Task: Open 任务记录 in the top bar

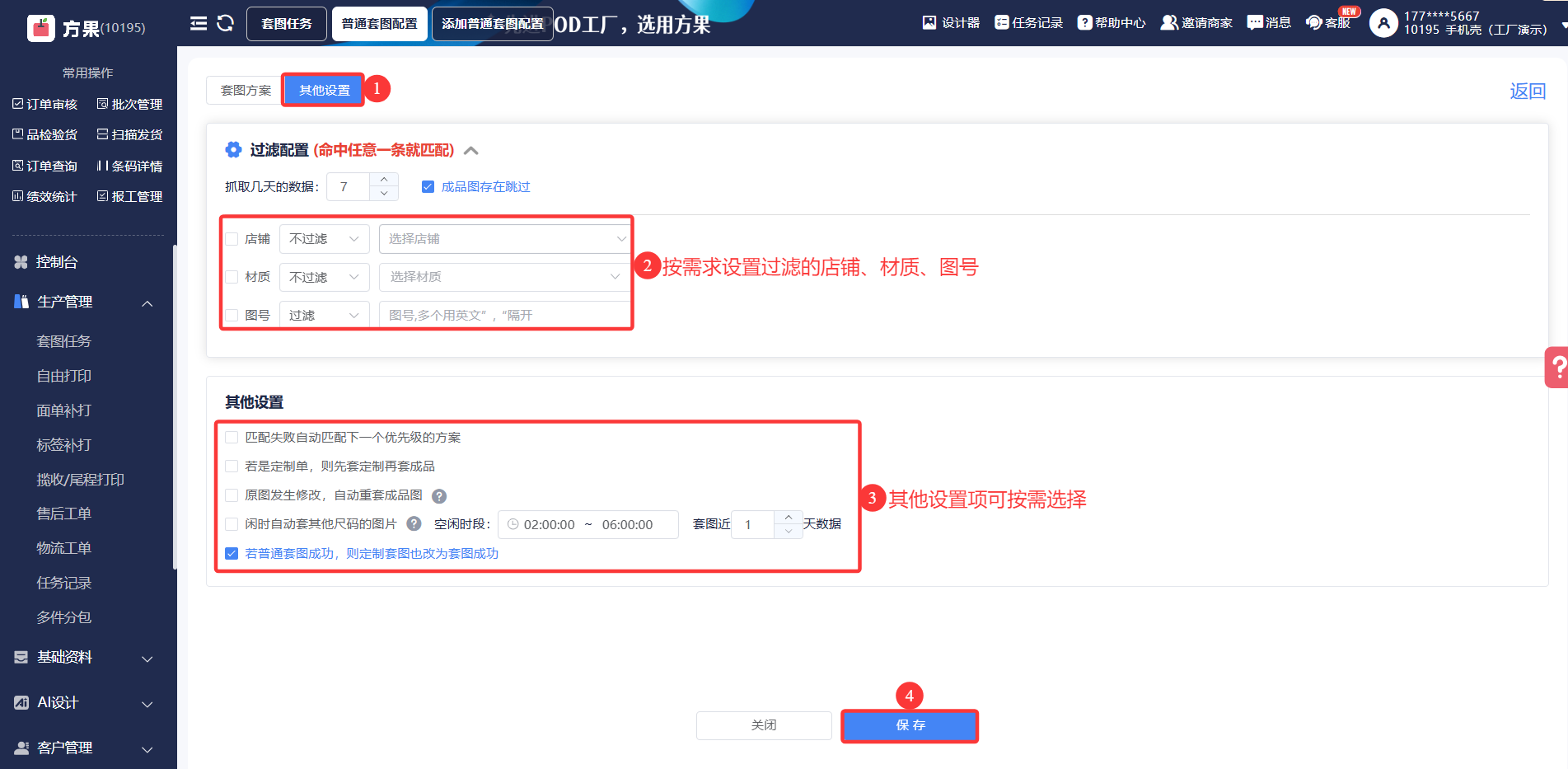Action: [1028, 22]
